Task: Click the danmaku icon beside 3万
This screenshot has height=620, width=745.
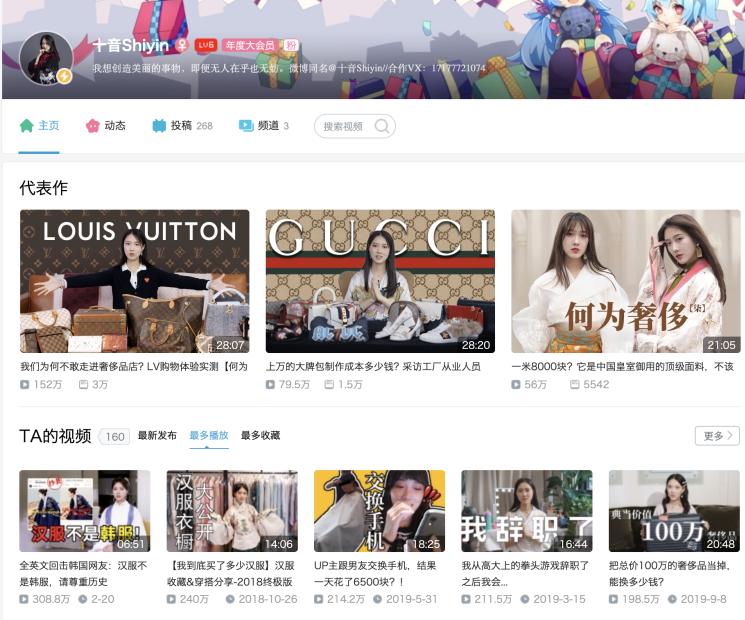Action: pyautogui.click(x=83, y=384)
